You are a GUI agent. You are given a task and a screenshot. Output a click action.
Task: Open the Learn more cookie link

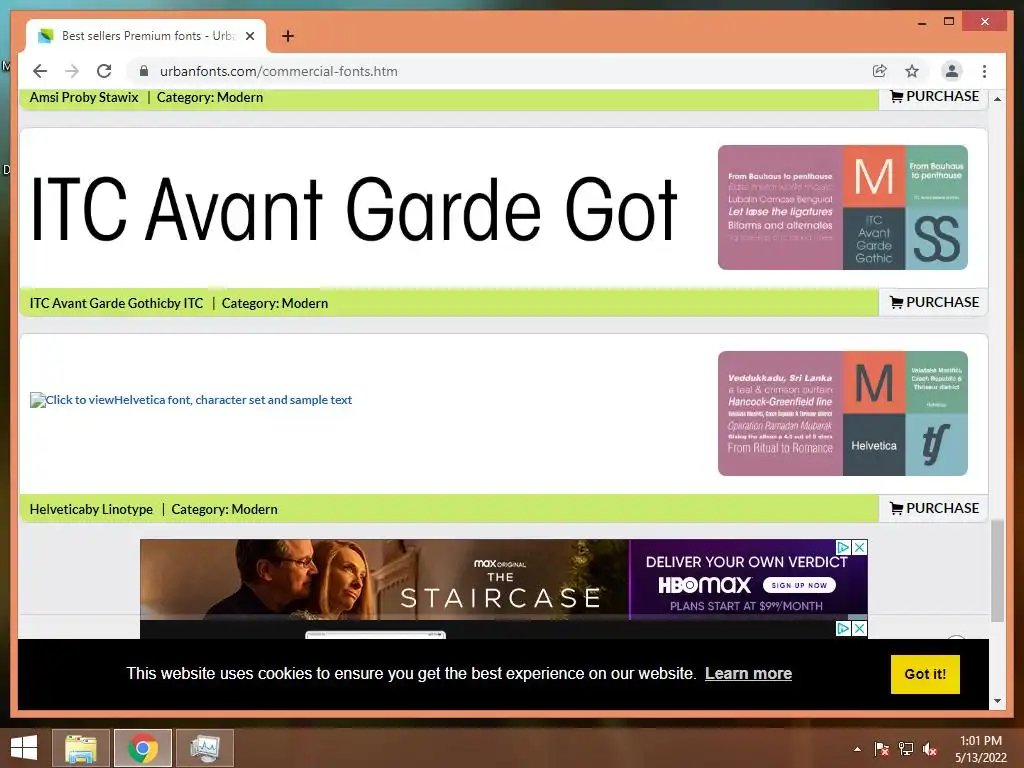coord(748,673)
